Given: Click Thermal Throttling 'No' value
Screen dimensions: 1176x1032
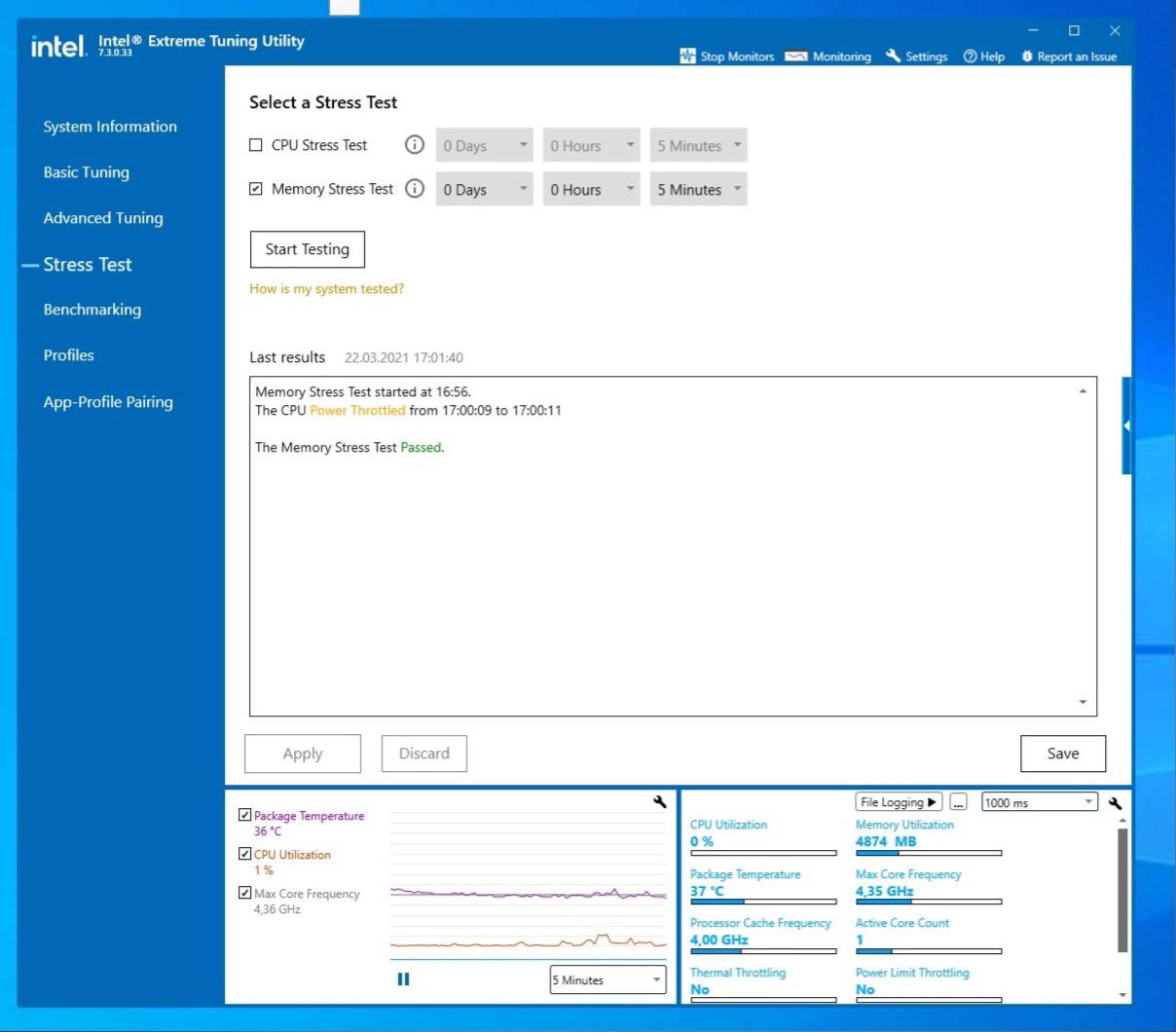Looking at the screenshot, I should [700, 989].
